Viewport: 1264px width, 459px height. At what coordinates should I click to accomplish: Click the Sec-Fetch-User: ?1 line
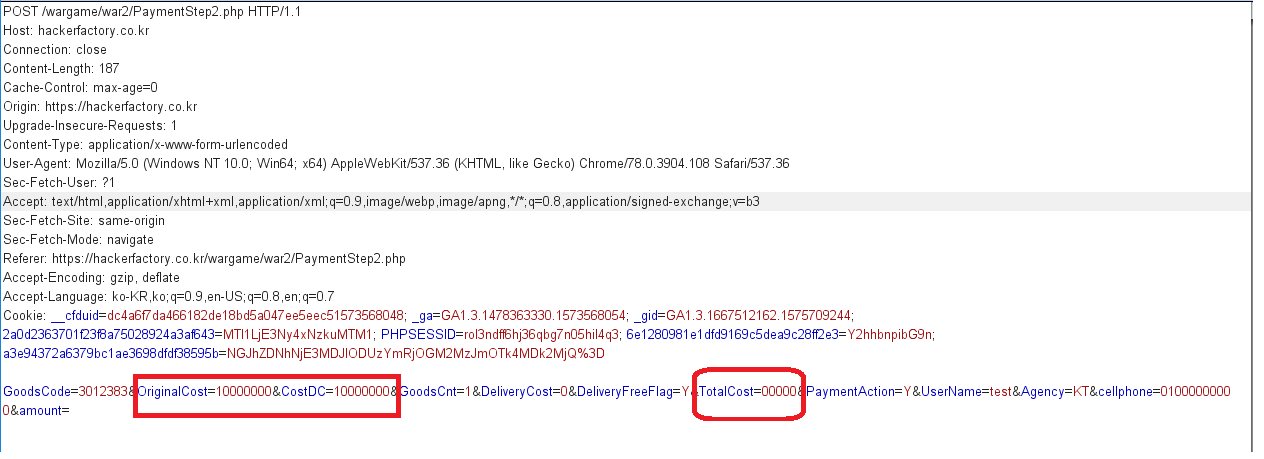point(59,182)
